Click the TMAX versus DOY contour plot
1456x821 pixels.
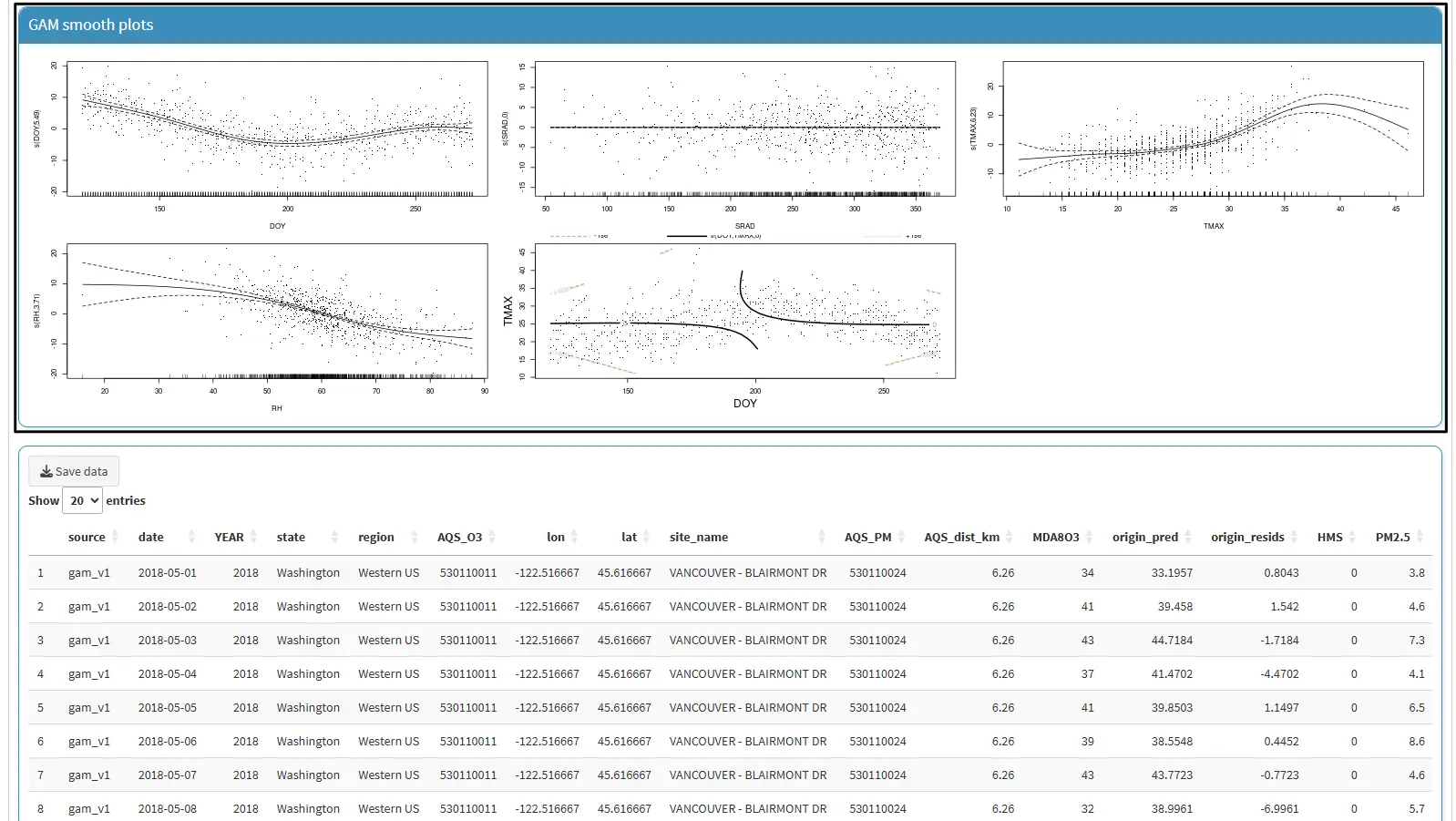[x=744, y=312]
